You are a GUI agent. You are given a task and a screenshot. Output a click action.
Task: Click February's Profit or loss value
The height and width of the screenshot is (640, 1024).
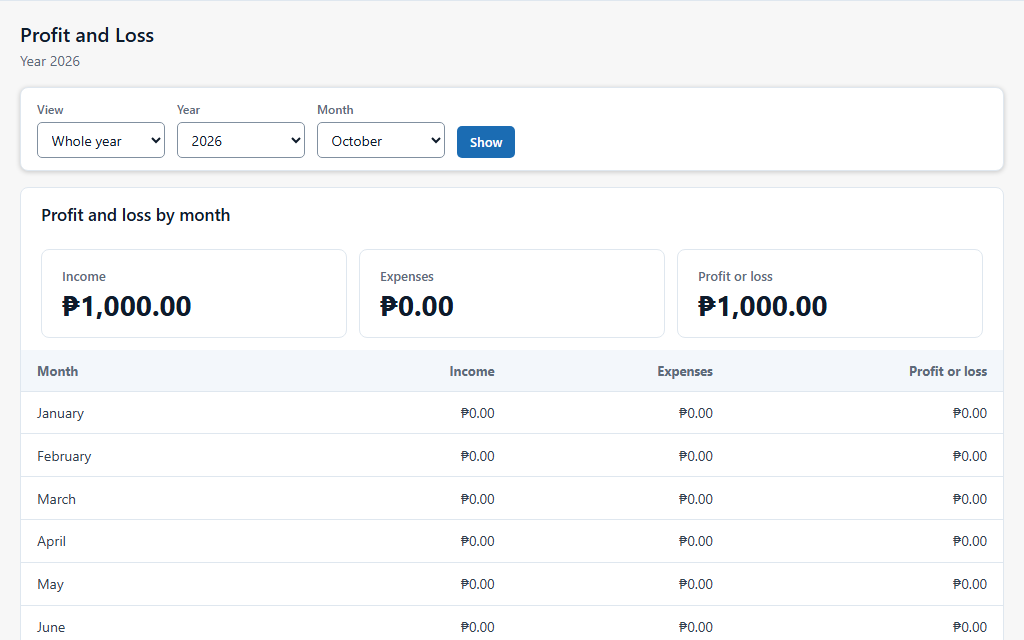coord(970,456)
